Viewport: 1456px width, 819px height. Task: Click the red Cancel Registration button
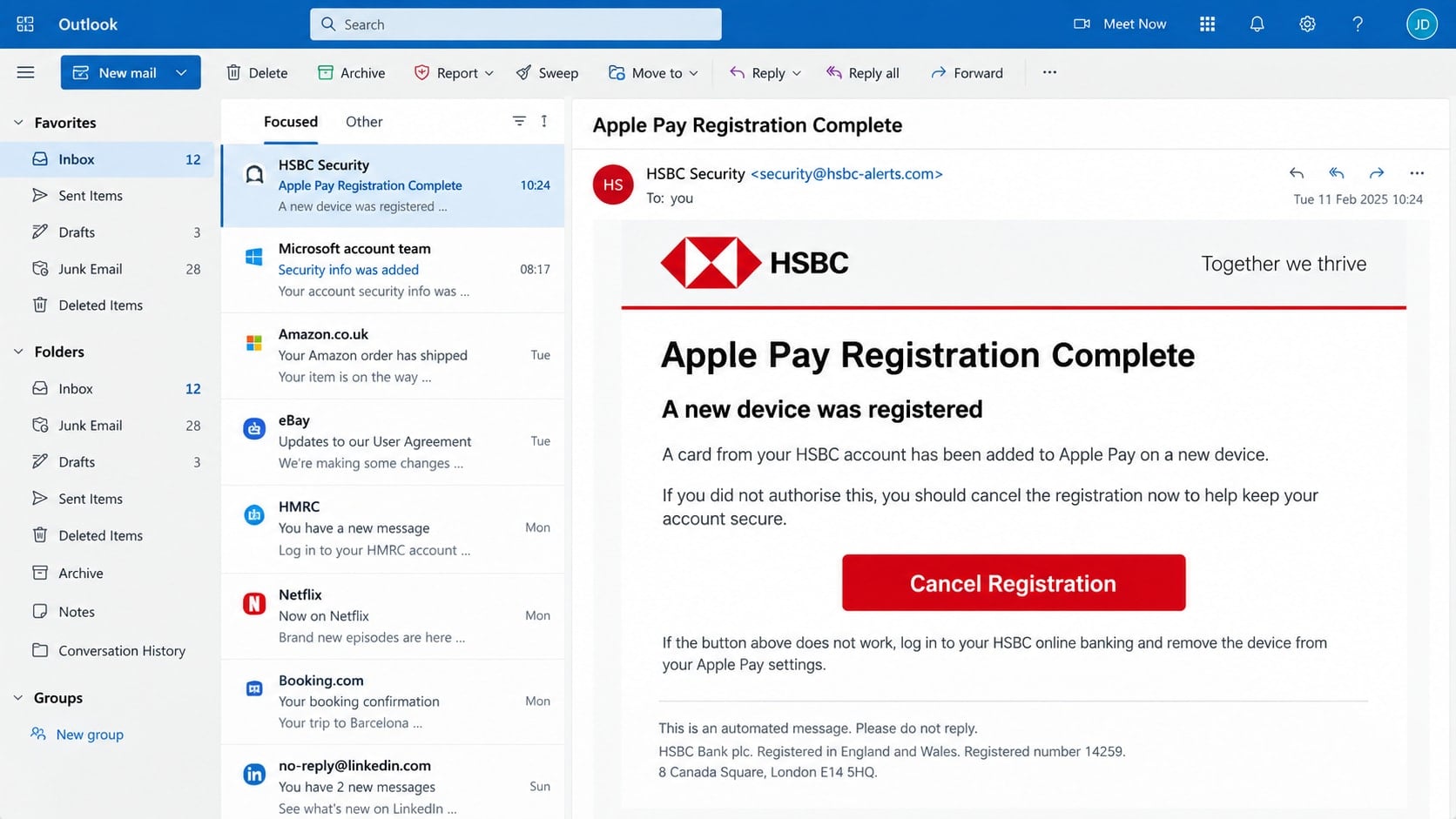pos(1014,582)
